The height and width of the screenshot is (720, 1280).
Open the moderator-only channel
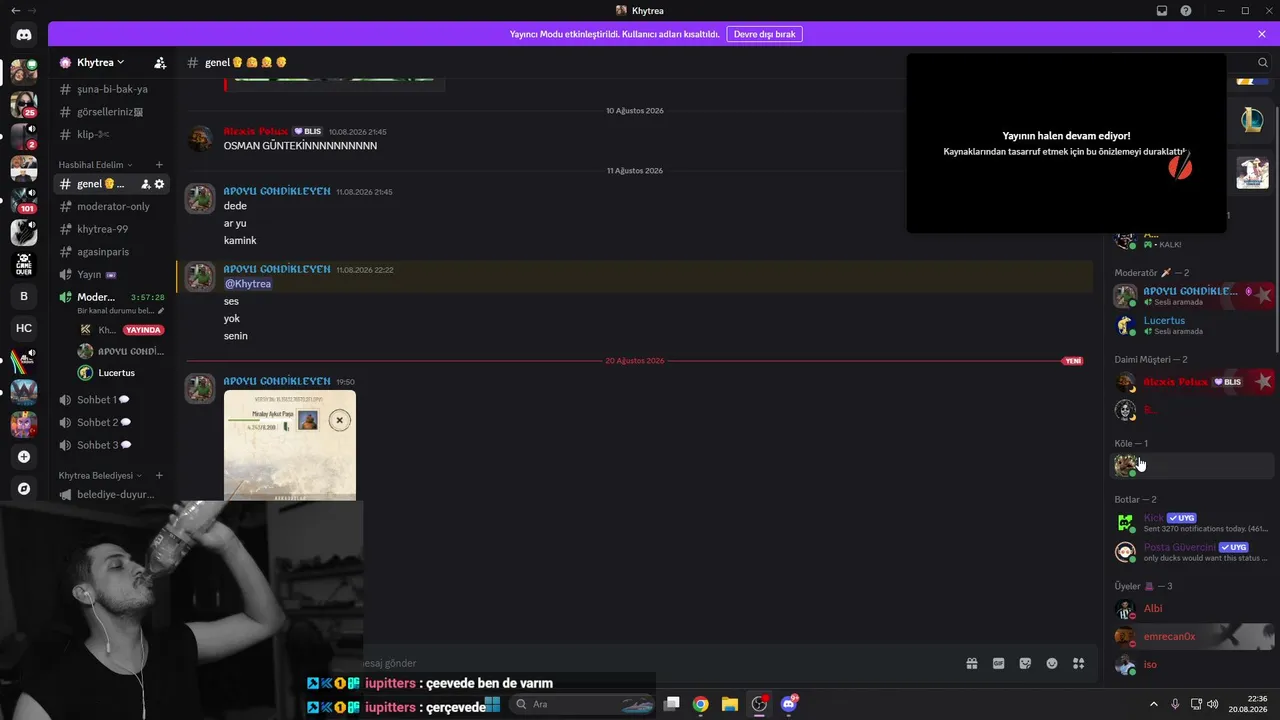(112, 207)
